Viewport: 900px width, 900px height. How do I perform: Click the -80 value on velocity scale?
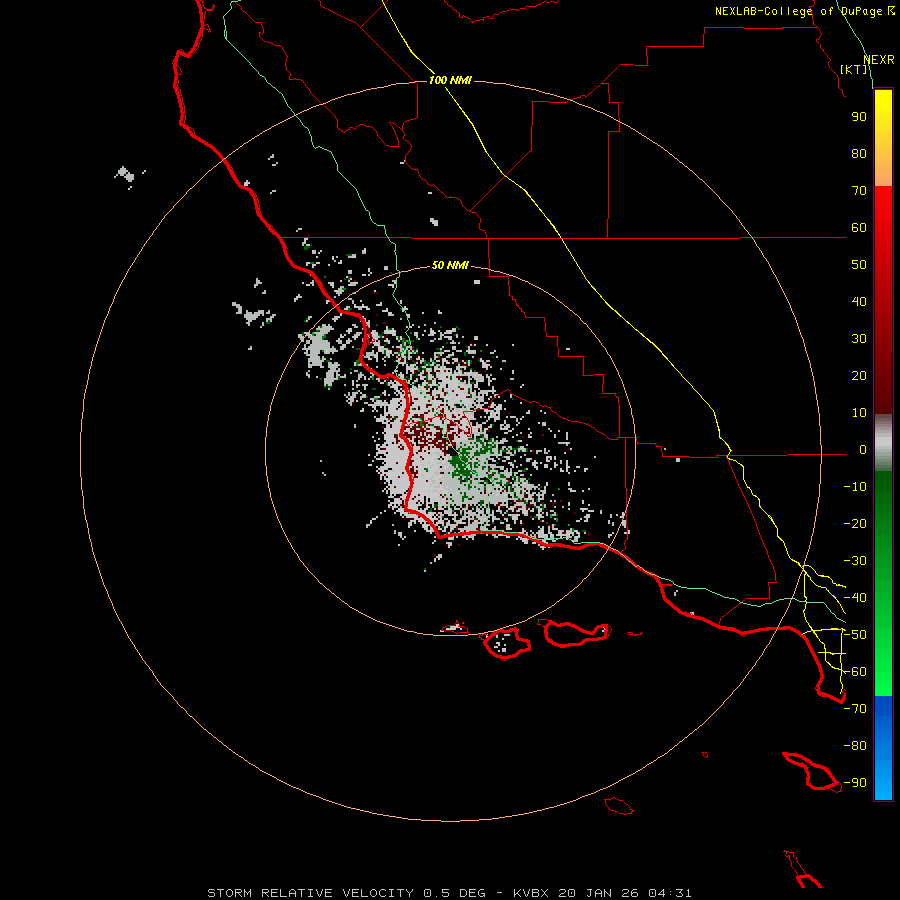coord(855,746)
